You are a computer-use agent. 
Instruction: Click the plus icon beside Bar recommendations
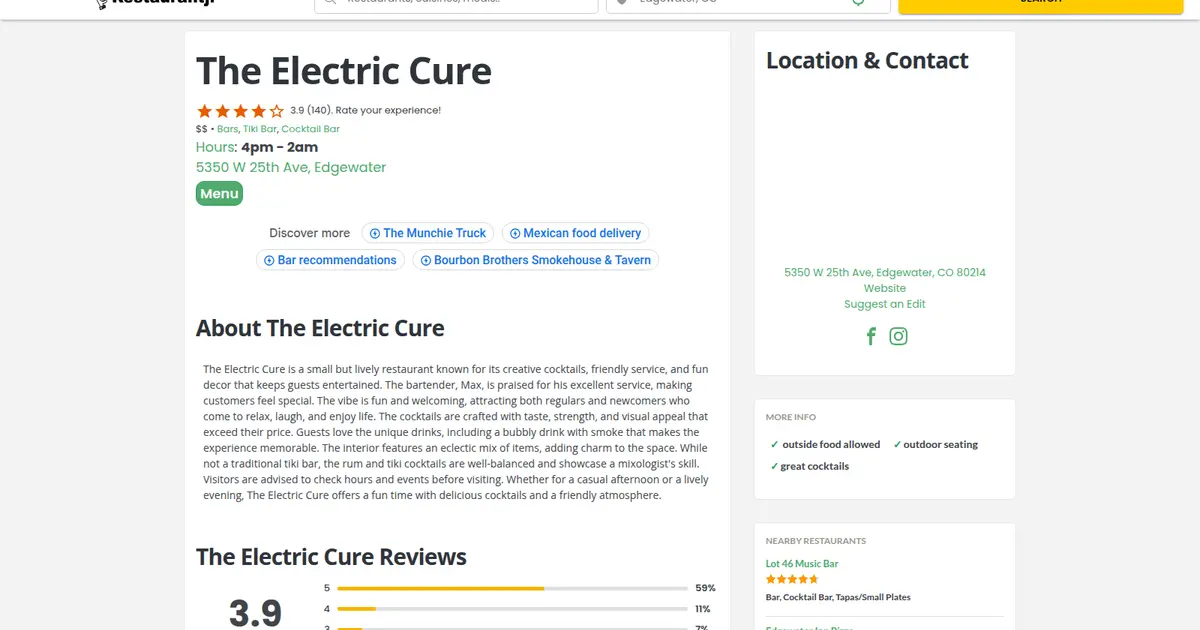(269, 261)
